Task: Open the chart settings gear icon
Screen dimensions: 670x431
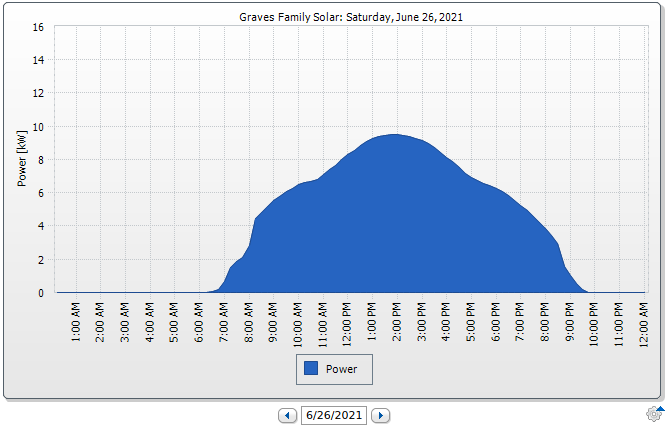Action: click(655, 413)
